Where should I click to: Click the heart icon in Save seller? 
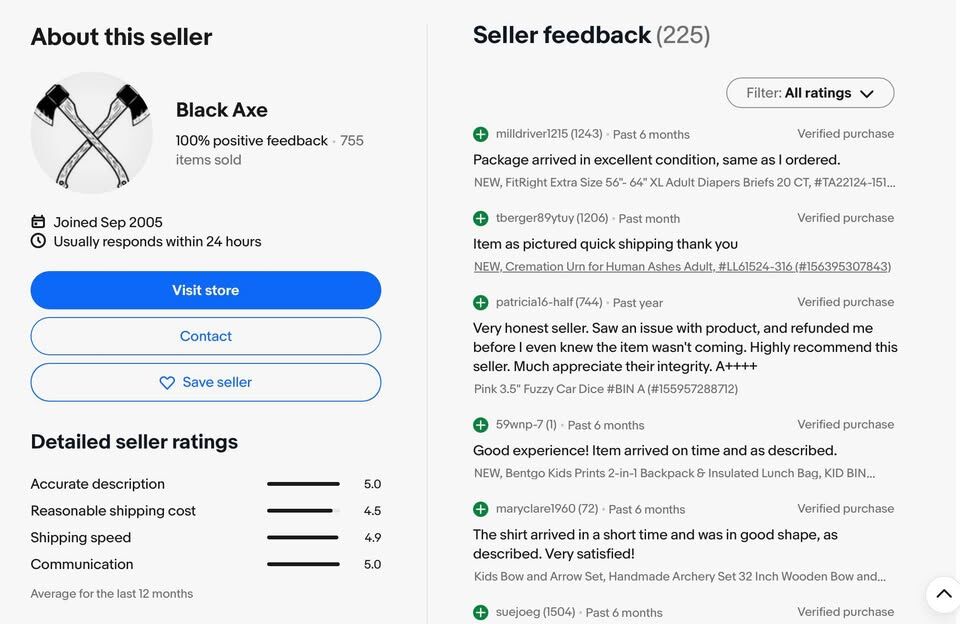[x=167, y=383]
